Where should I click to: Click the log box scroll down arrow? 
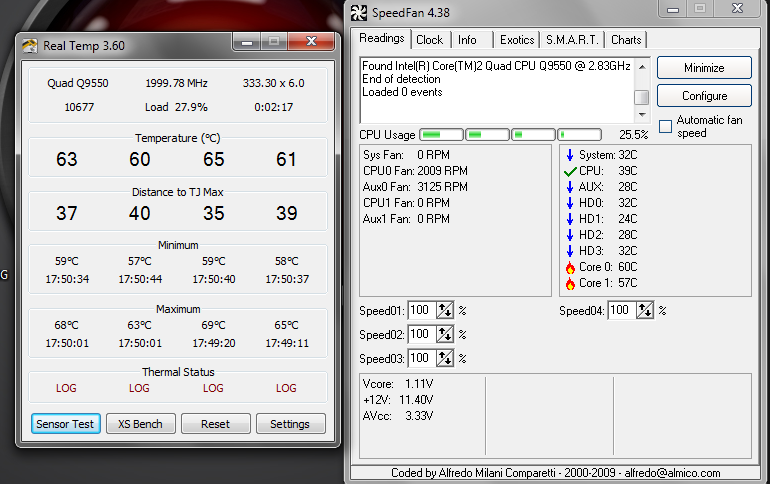point(642,115)
